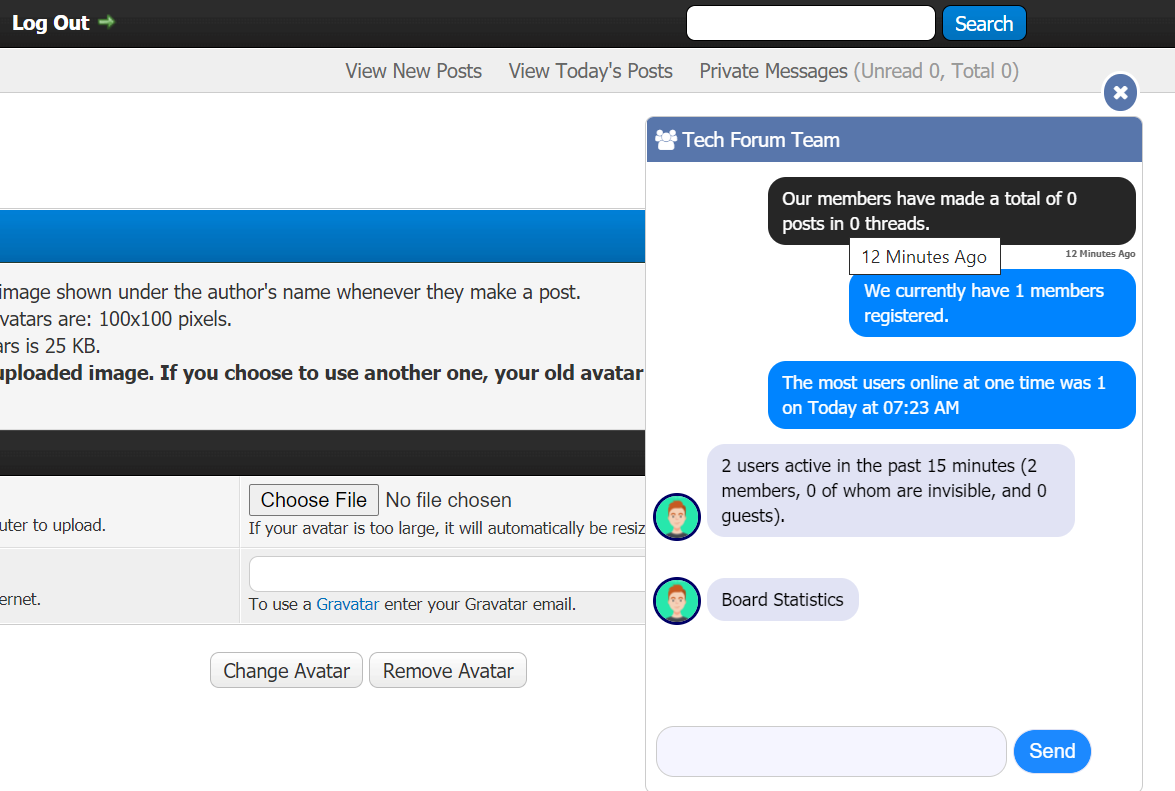The image size is (1175, 791).
Task: Click the Choose File button
Action: tap(313, 500)
